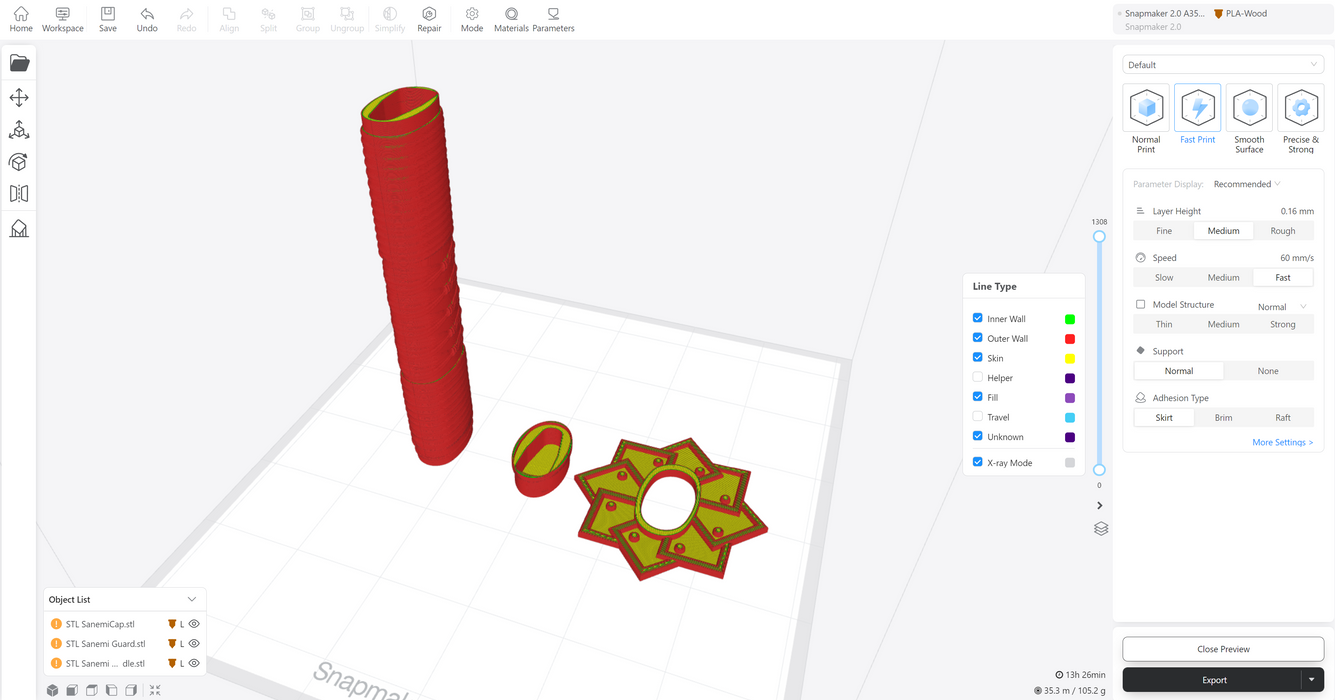Open folder icon to load file
Viewport: 1335px width, 700px height.
click(19, 63)
